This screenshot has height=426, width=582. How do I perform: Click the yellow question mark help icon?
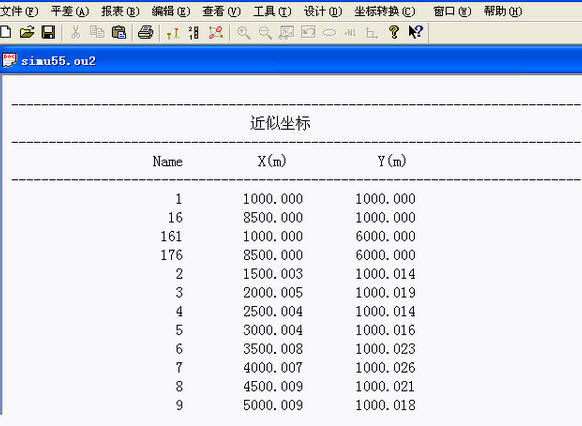pos(394,33)
